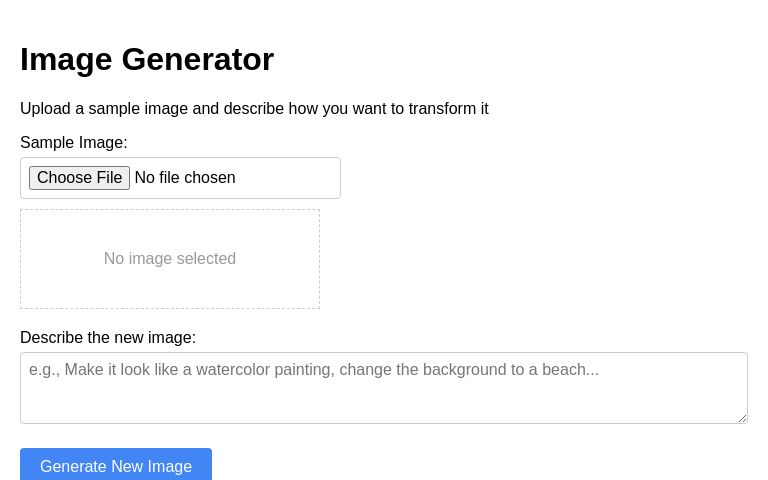Click the "Sample Image:" label
The image size is (768, 480).
(x=74, y=143)
